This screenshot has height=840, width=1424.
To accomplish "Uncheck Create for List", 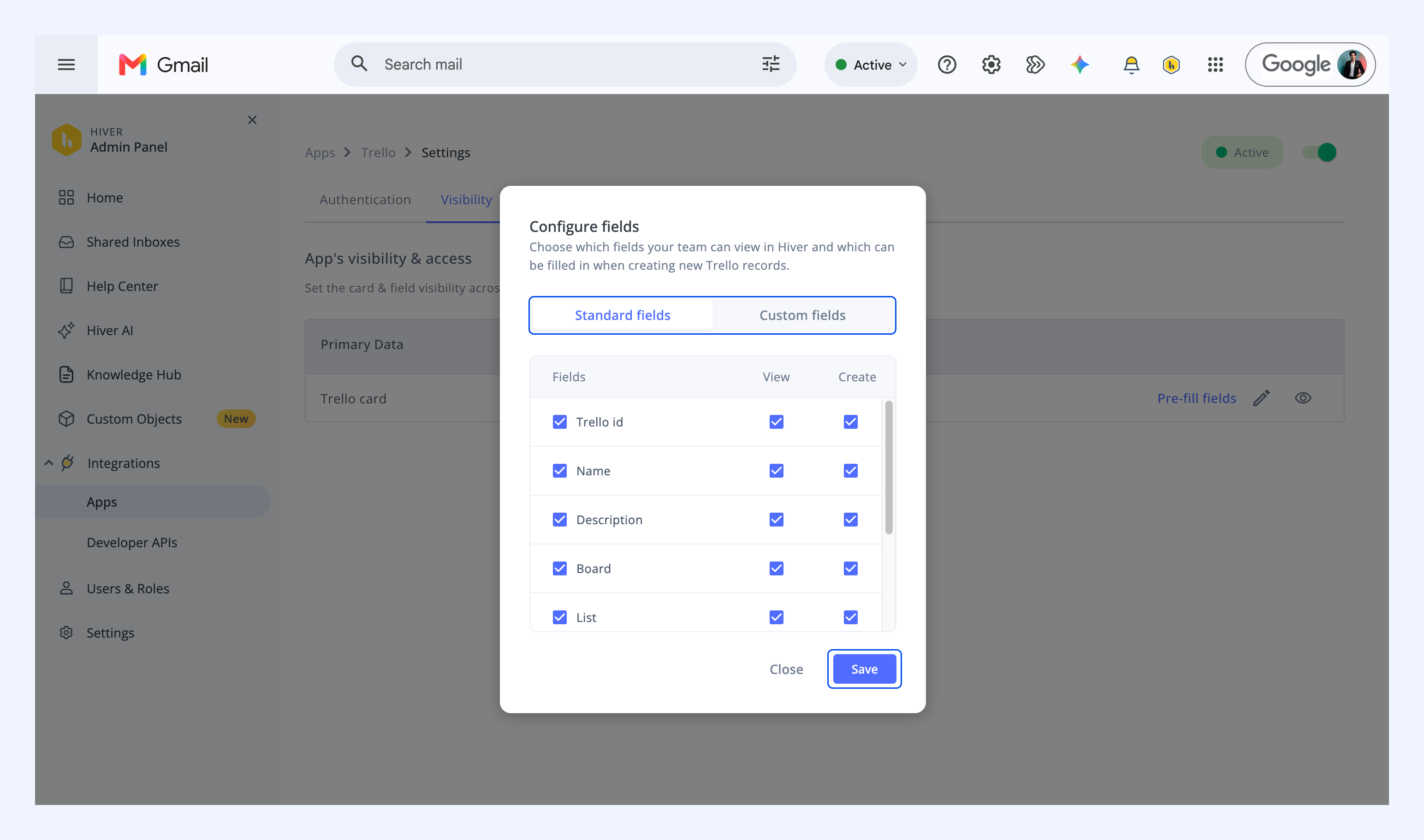I will [850, 617].
